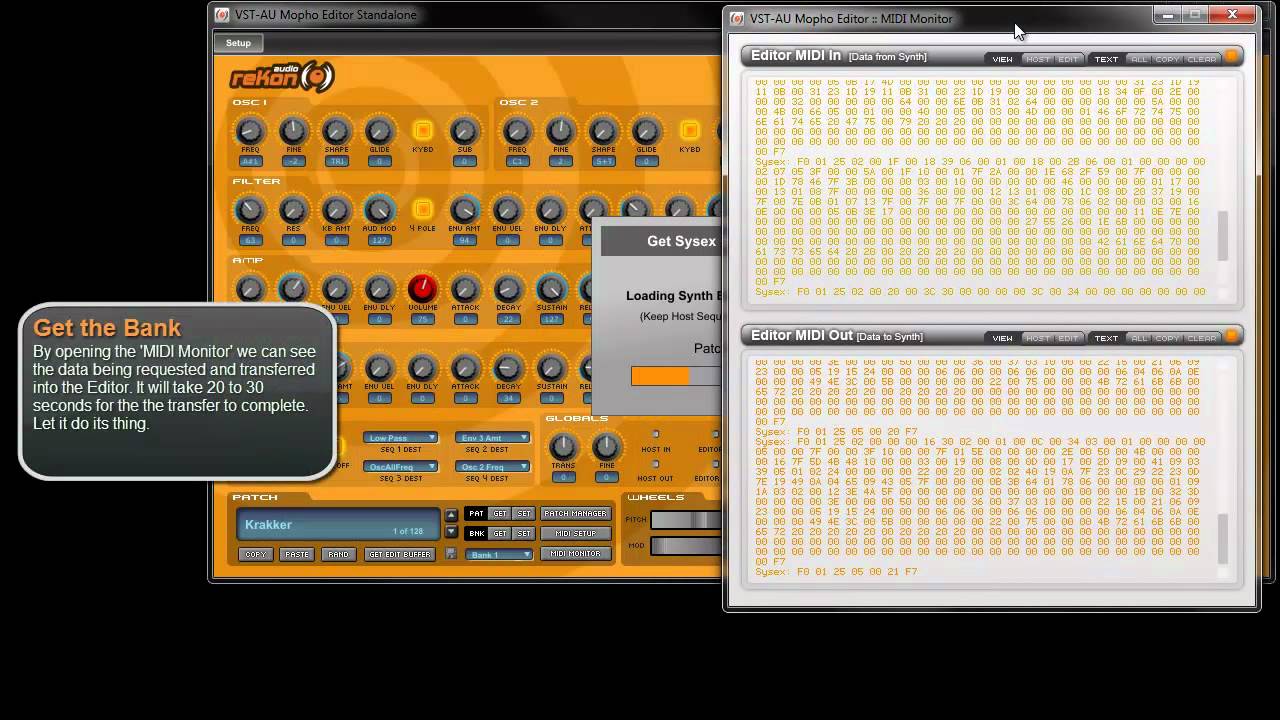Click the PAT GET button
Viewport: 1280px width, 720px height.
tap(500, 514)
